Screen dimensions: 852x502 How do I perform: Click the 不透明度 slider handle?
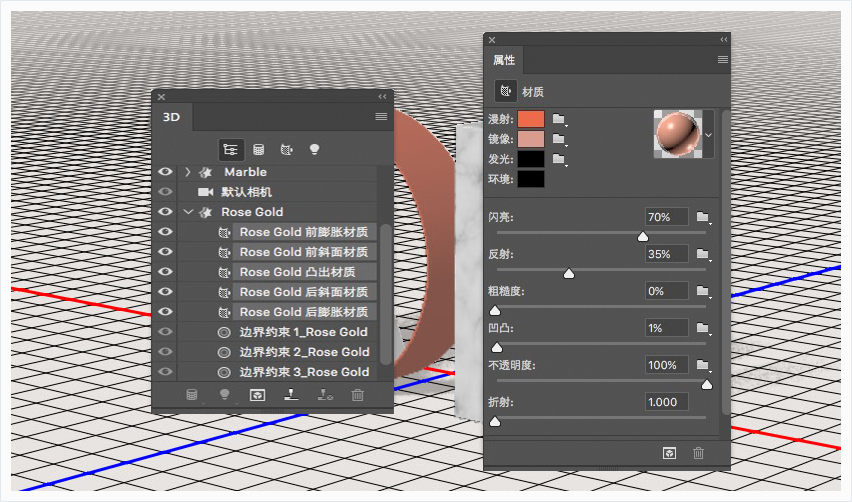[706, 385]
